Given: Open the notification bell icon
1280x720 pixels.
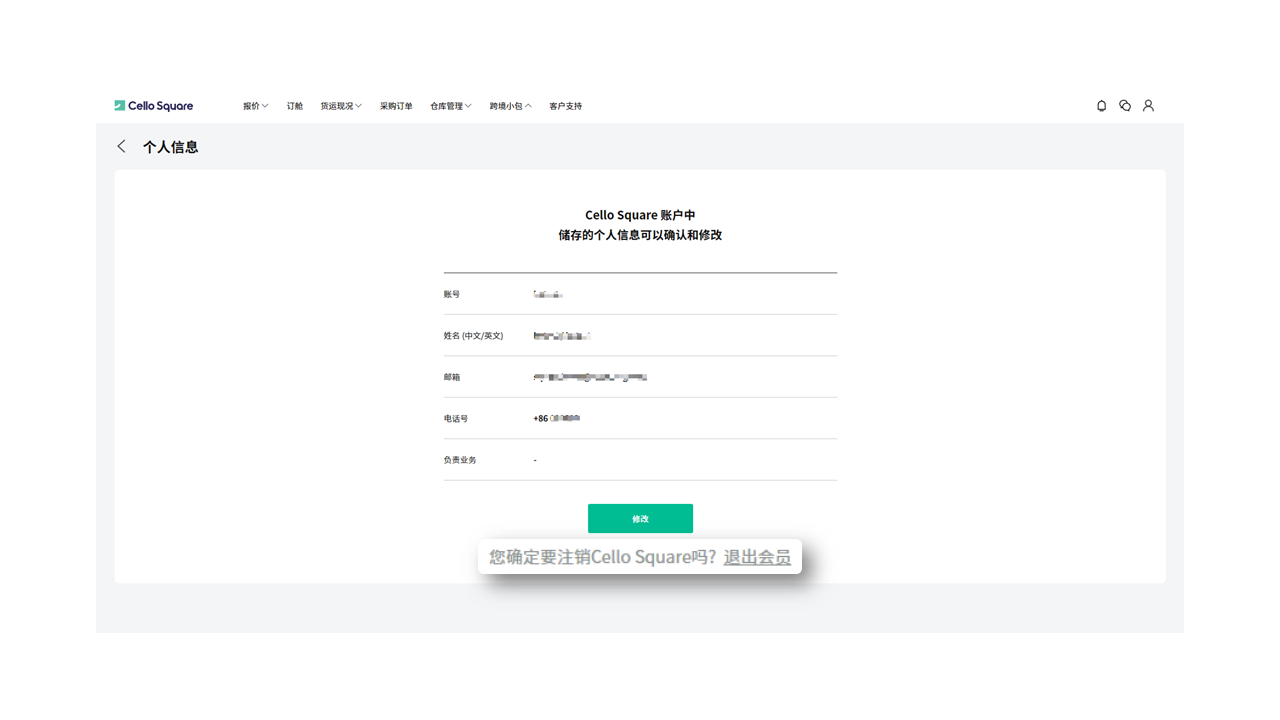Looking at the screenshot, I should 1101,105.
